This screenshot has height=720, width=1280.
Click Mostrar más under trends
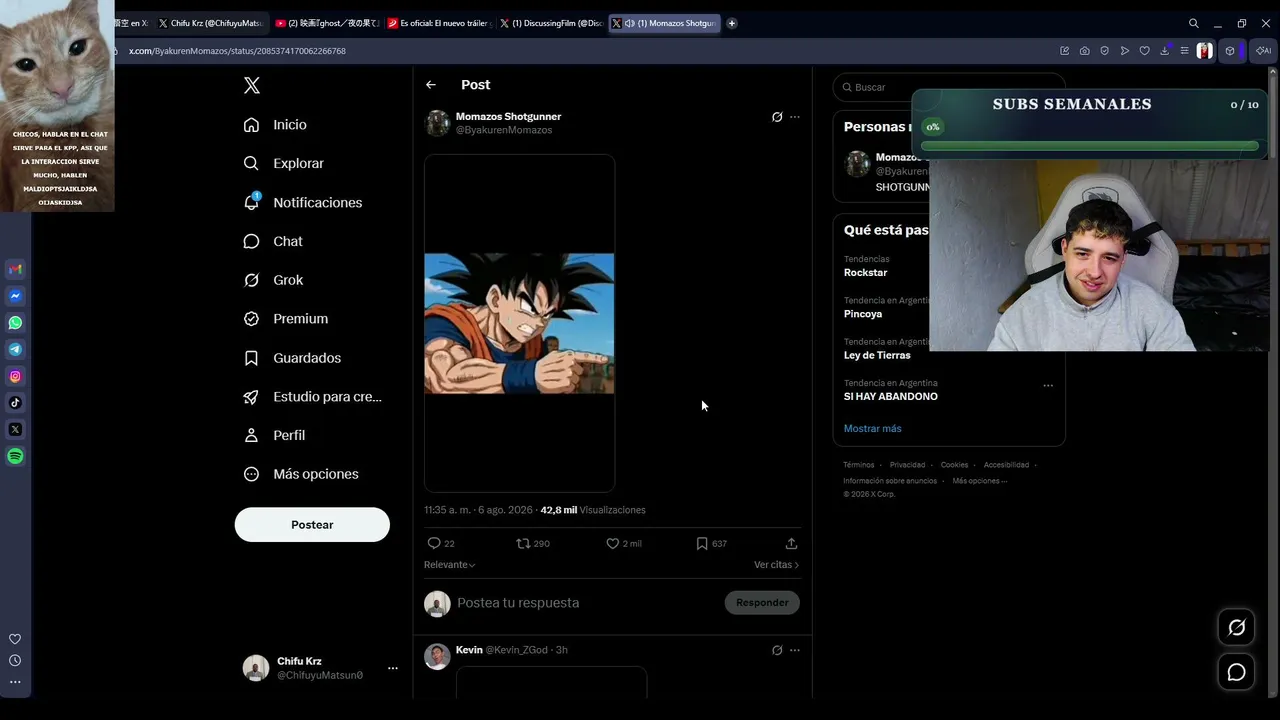click(x=872, y=429)
